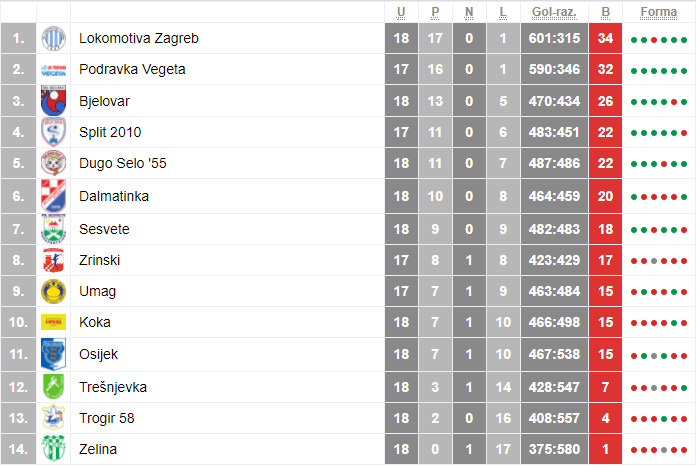Click the Bjelovar club crest
Screen dimensions: 698x467
coord(53,101)
